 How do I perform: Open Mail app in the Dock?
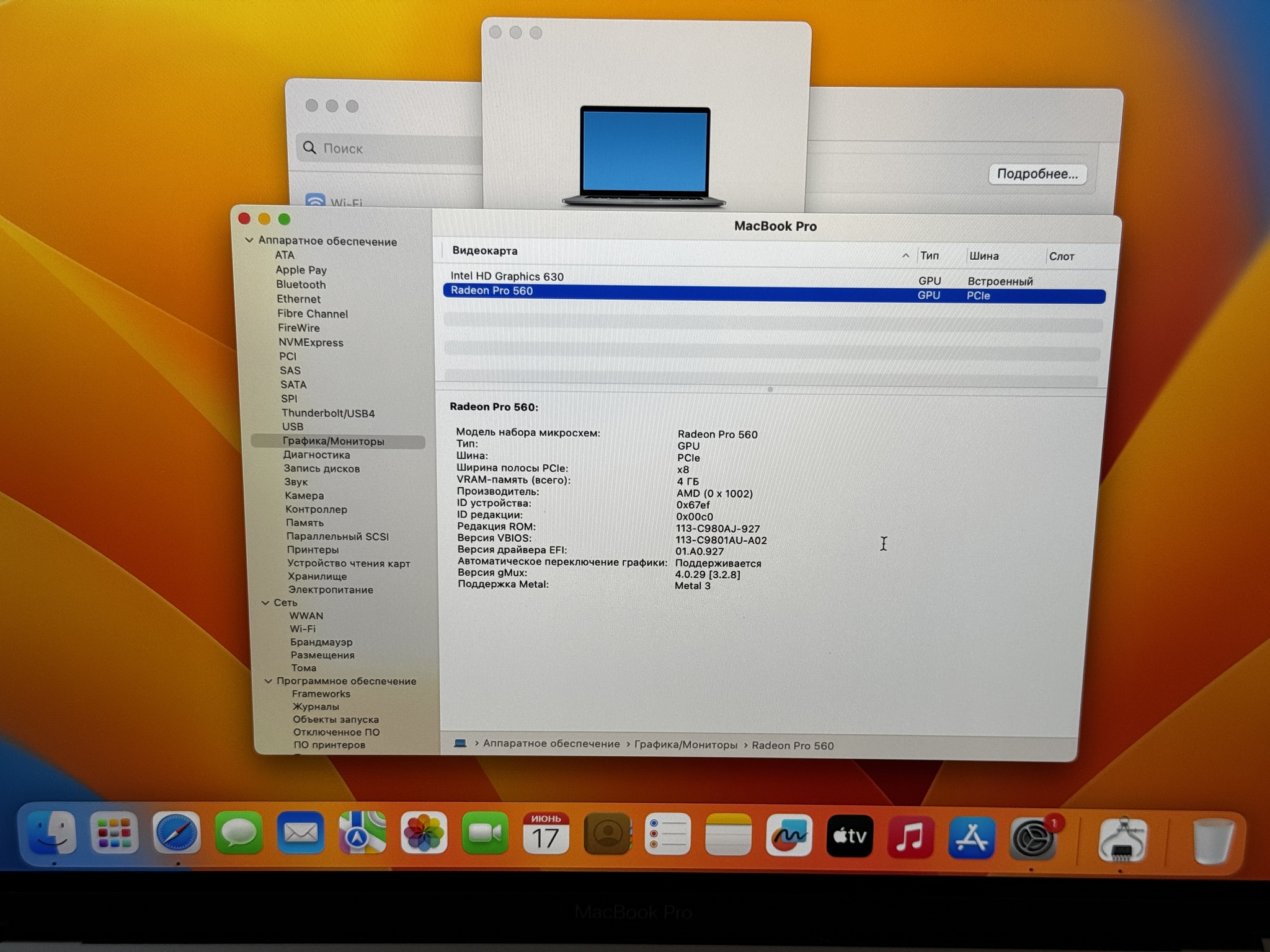coord(301,834)
